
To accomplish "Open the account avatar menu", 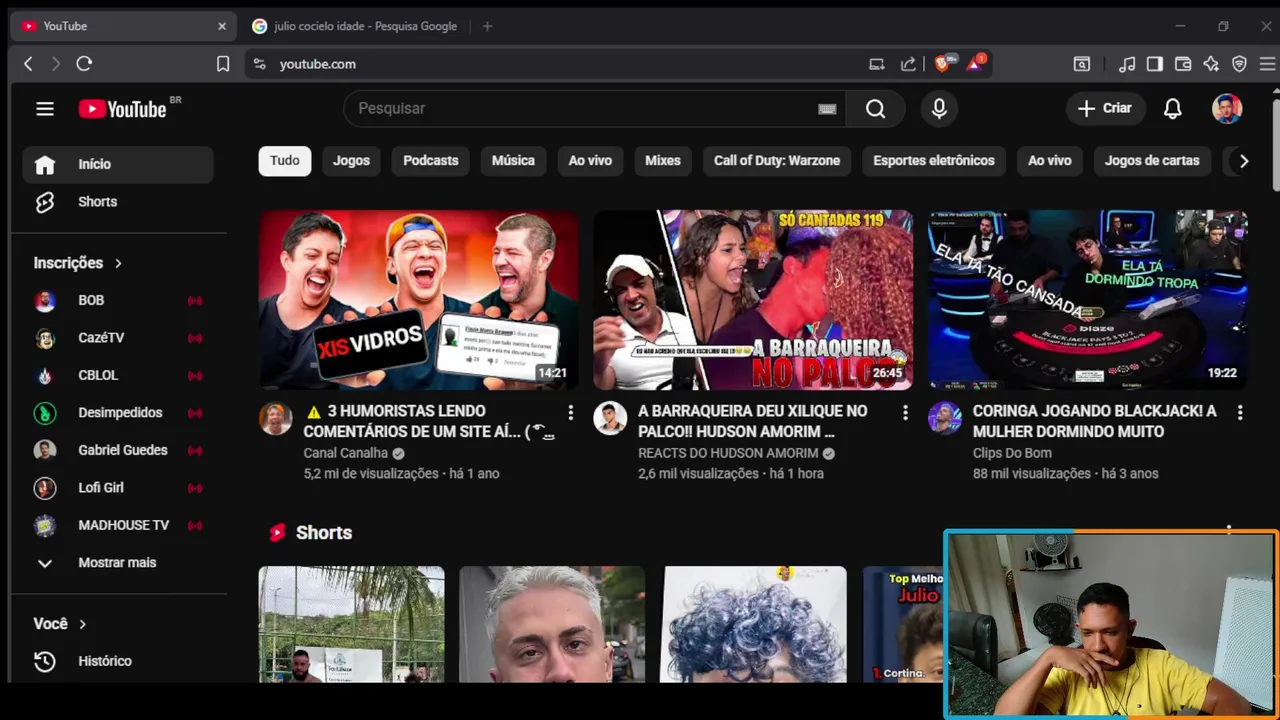I will 1227,108.
